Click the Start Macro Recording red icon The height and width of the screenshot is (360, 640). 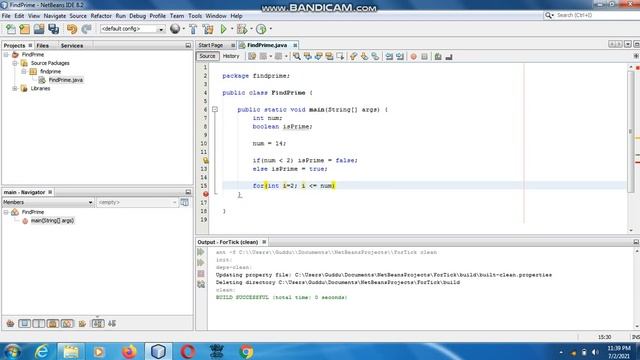point(413,57)
